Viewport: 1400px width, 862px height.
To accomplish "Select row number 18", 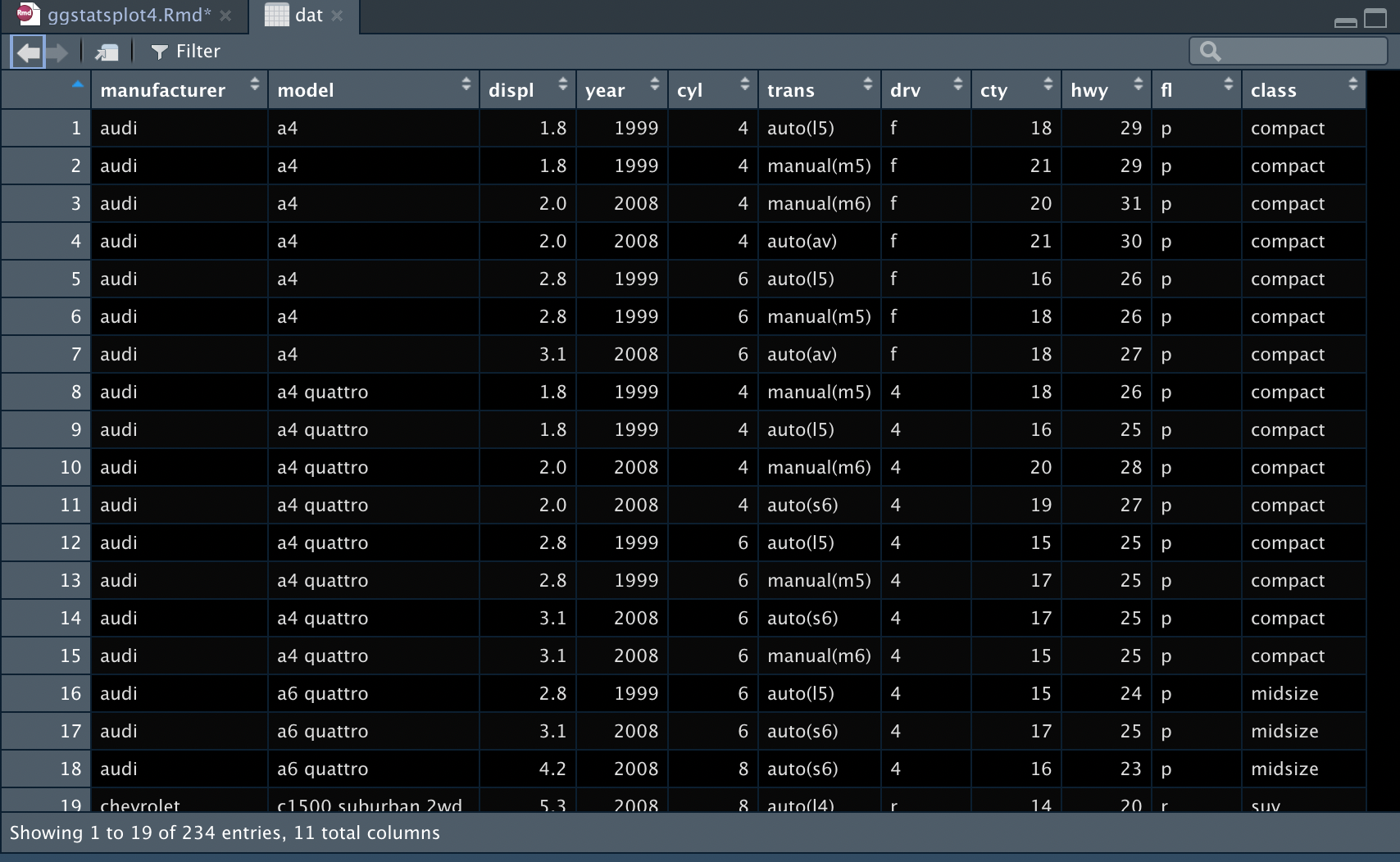I will pos(70,769).
